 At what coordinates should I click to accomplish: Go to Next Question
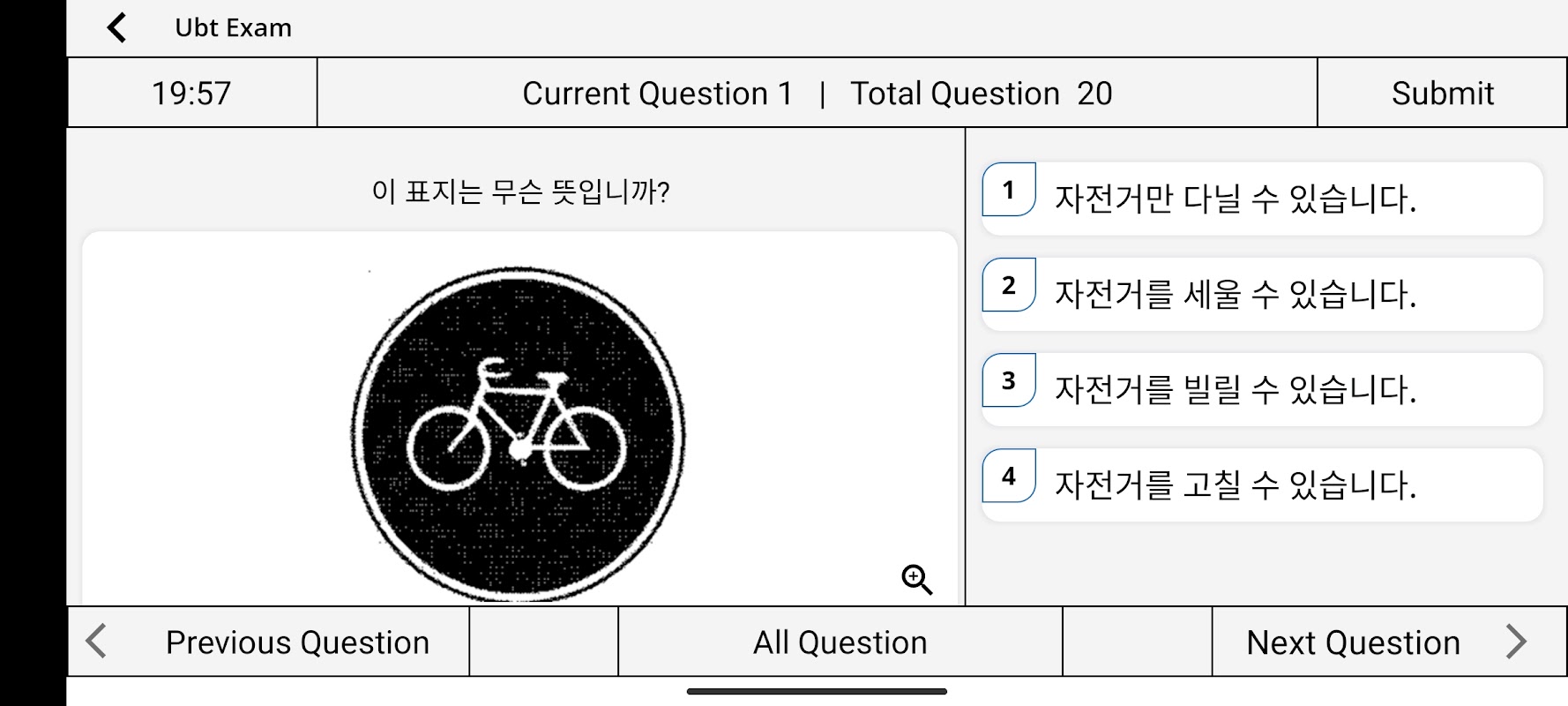[x=1353, y=642]
